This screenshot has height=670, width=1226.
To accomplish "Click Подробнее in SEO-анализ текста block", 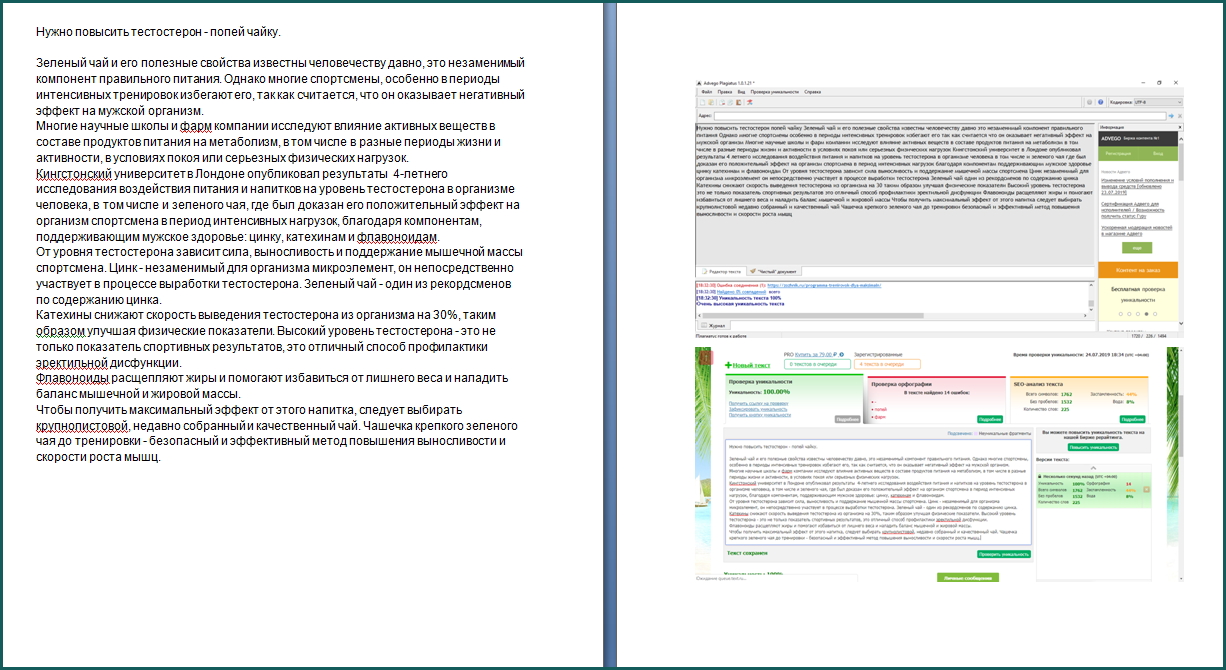I will pos(1132,419).
